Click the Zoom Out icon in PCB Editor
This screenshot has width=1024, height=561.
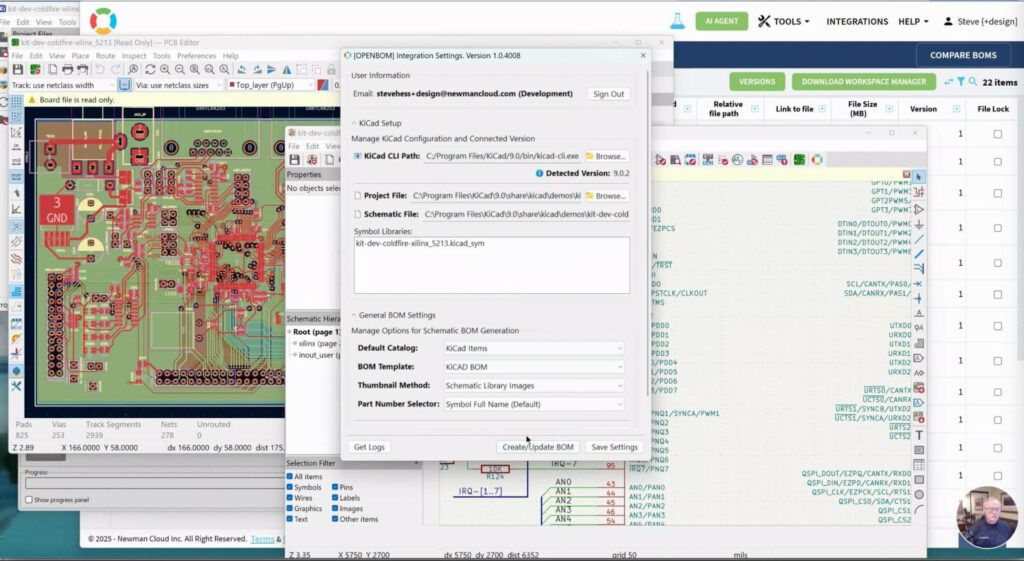(180, 69)
